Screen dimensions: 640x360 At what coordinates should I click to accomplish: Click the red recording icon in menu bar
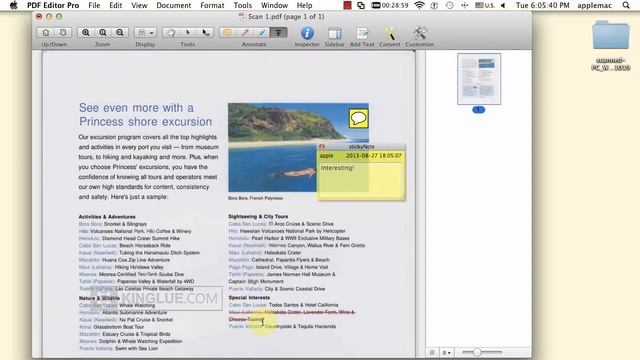click(347, 5)
